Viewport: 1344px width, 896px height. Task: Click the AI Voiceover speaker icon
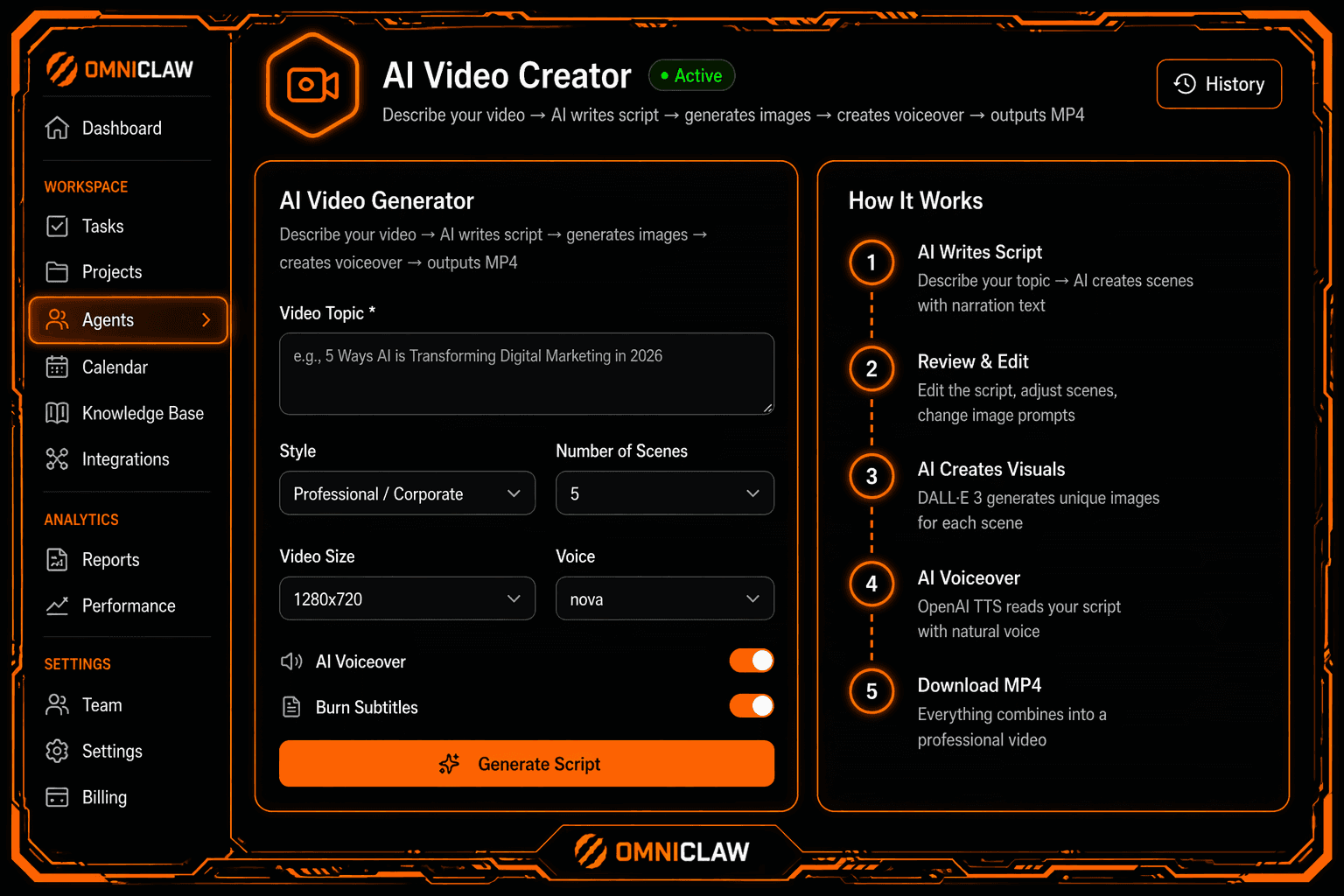pyautogui.click(x=291, y=661)
